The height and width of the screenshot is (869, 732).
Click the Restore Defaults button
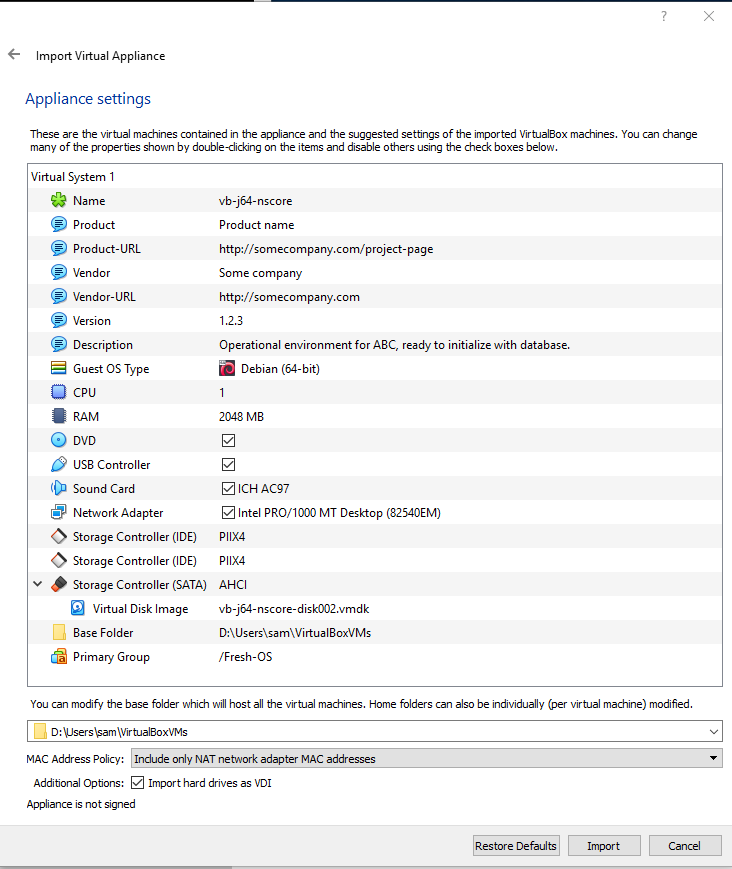pyautogui.click(x=516, y=845)
